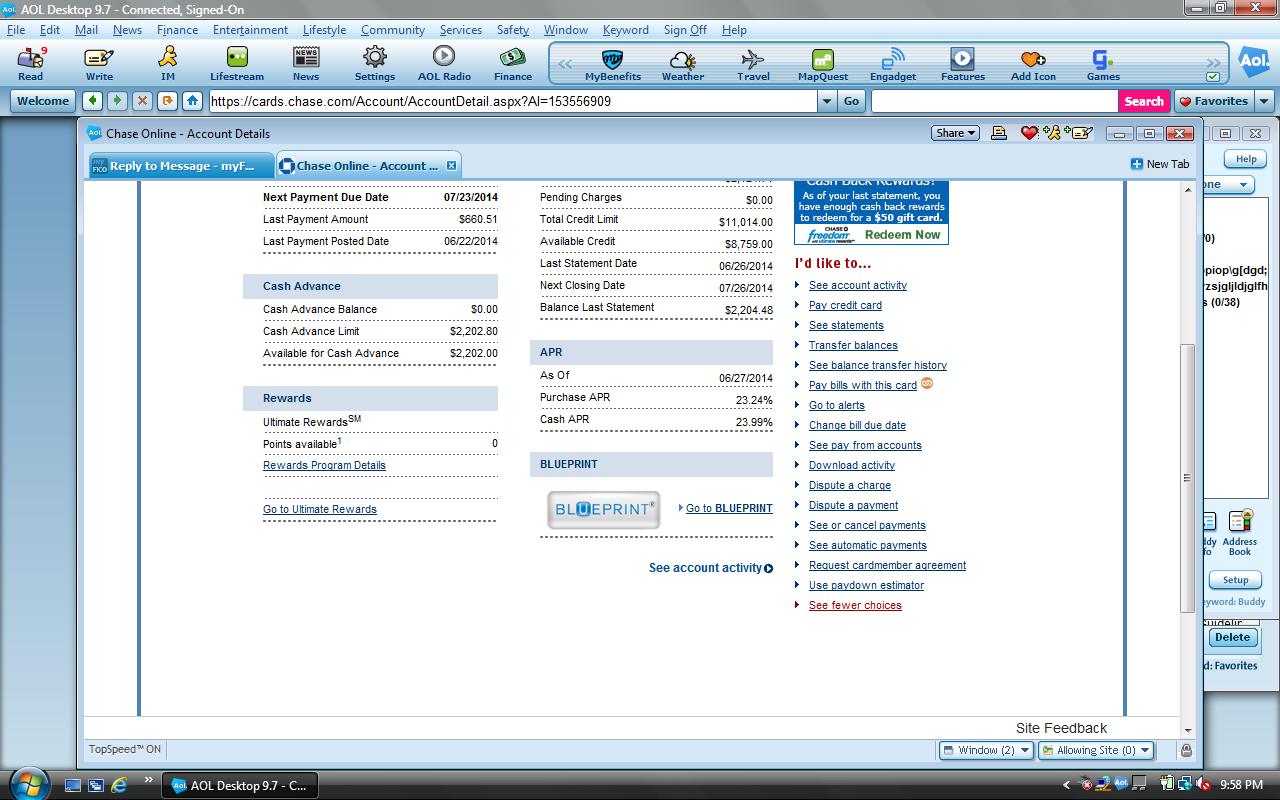Click the Weather icon
Screen dimensions: 1280x800
(x=683, y=64)
